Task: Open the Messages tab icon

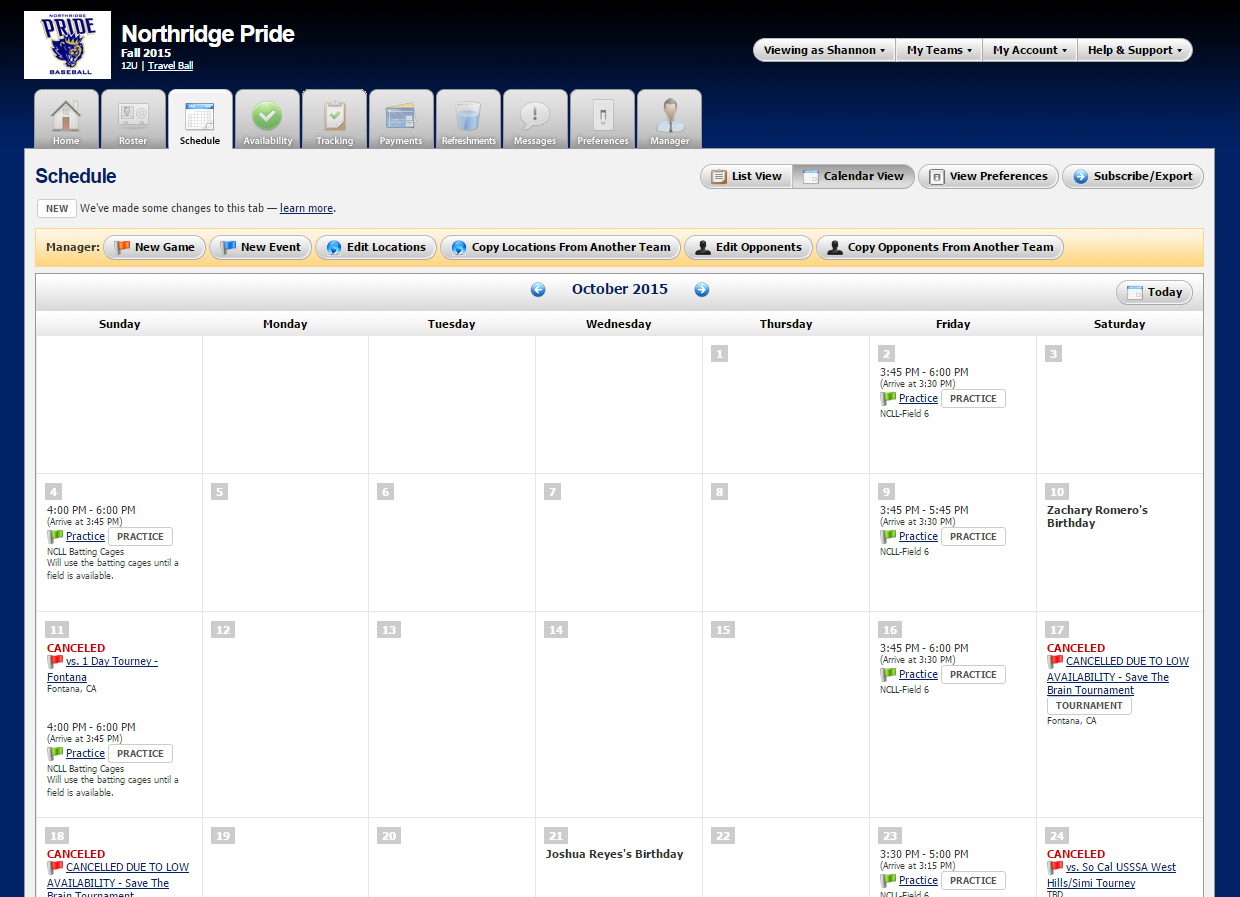Action: pyautogui.click(x=535, y=120)
